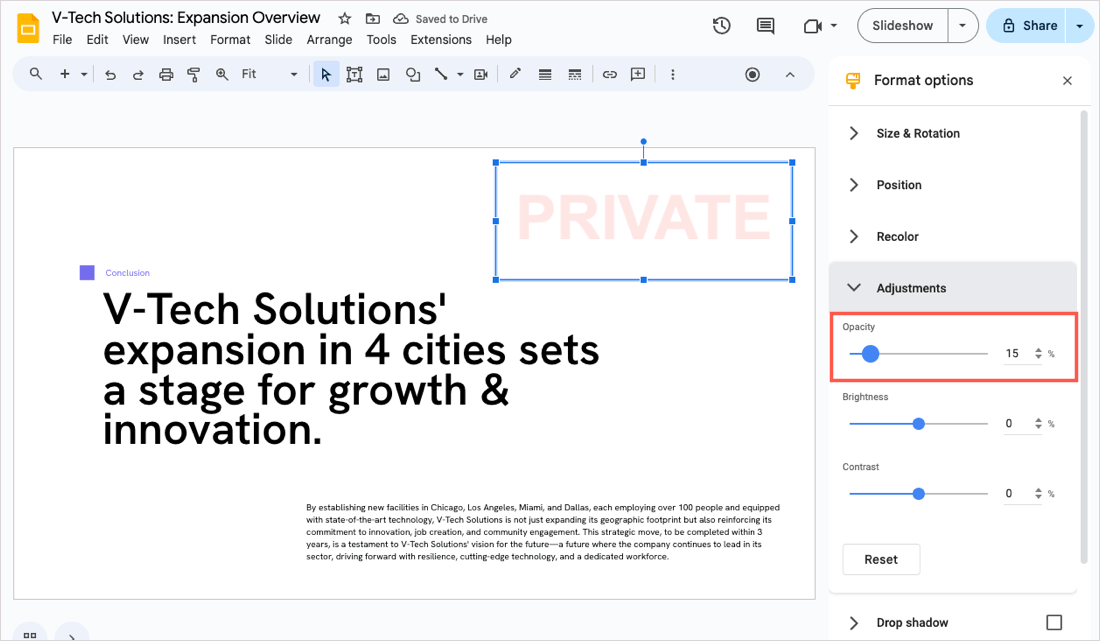Open the border dash options
Viewport: 1100px width, 641px height.
[x=575, y=74]
